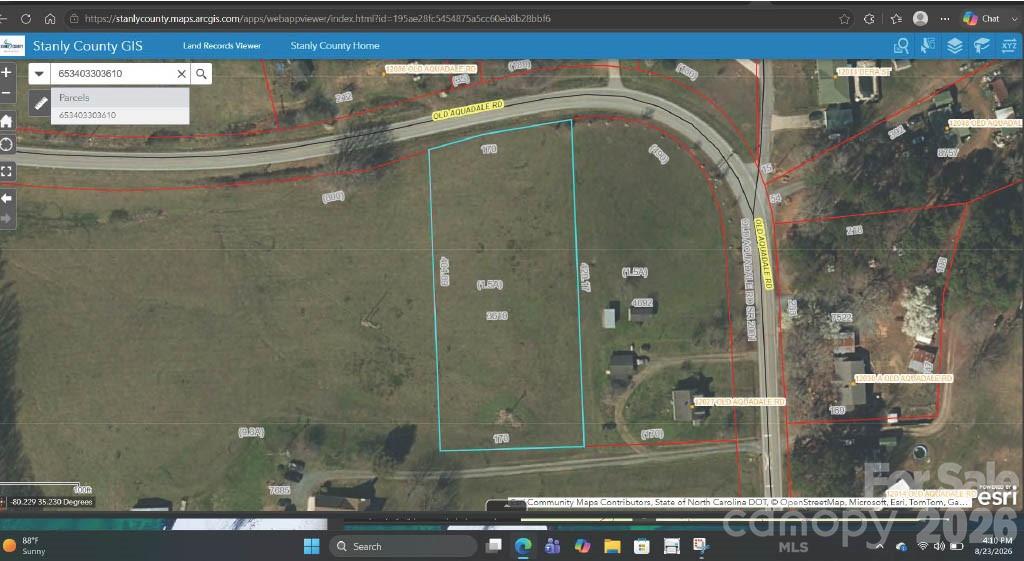Open the Windows Start menu
The height and width of the screenshot is (561, 1024).
pos(312,546)
